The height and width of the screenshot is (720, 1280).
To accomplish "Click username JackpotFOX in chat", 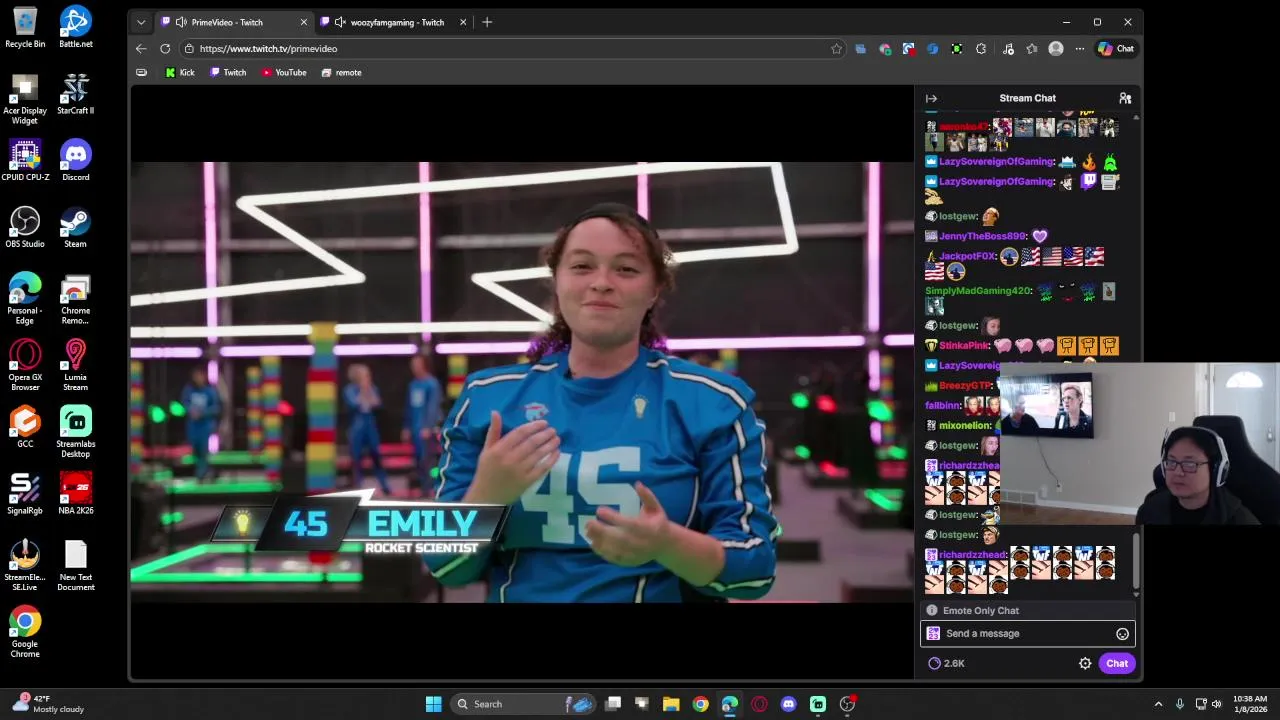I will pos(968,256).
